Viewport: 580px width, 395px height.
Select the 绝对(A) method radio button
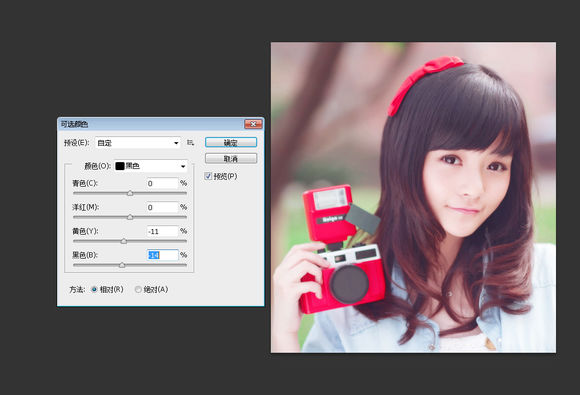point(138,290)
